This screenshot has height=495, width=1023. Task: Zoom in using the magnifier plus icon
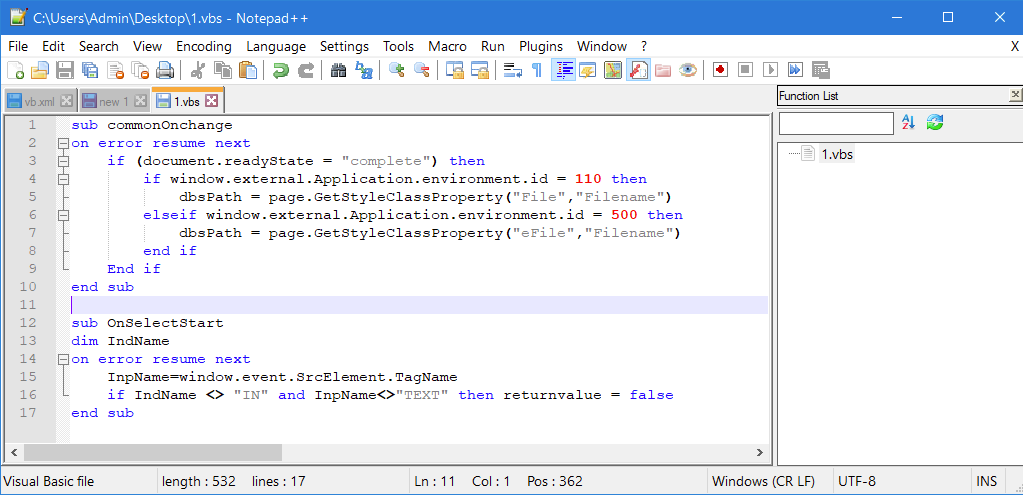(x=397, y=70)
